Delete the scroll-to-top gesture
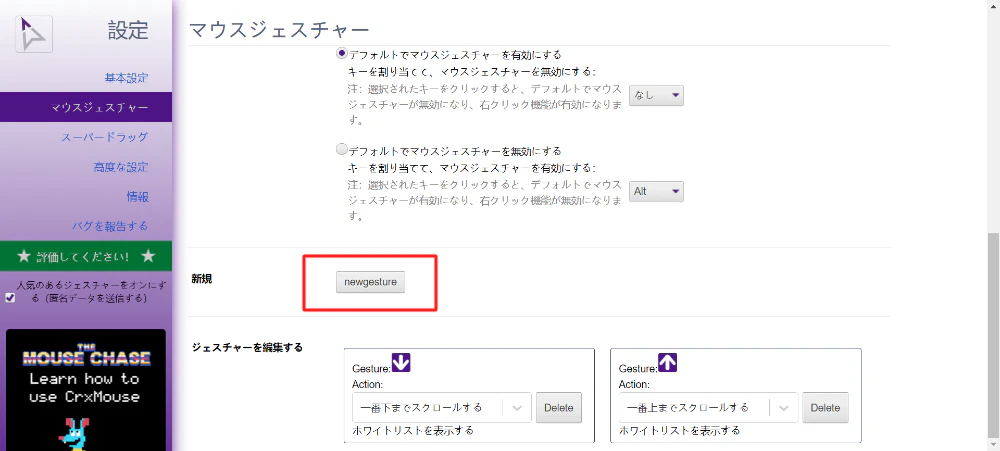 825,408
